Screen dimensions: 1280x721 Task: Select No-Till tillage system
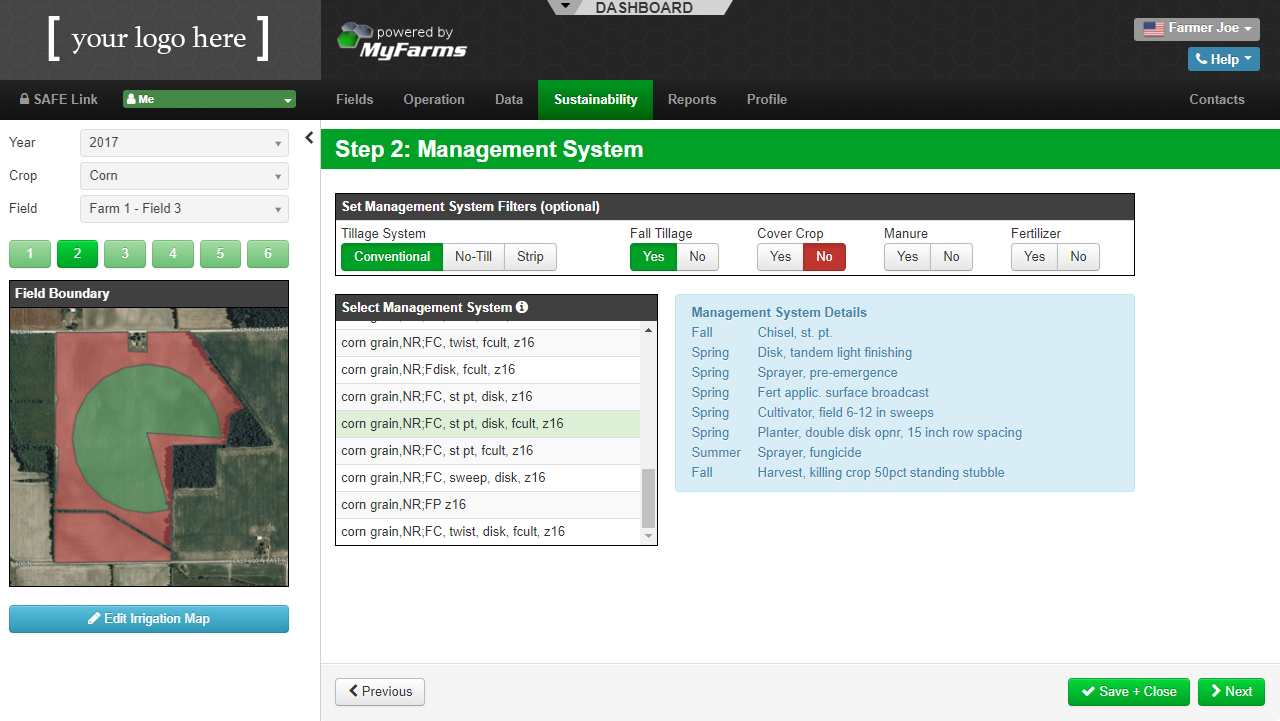click(x=473, y=257)
